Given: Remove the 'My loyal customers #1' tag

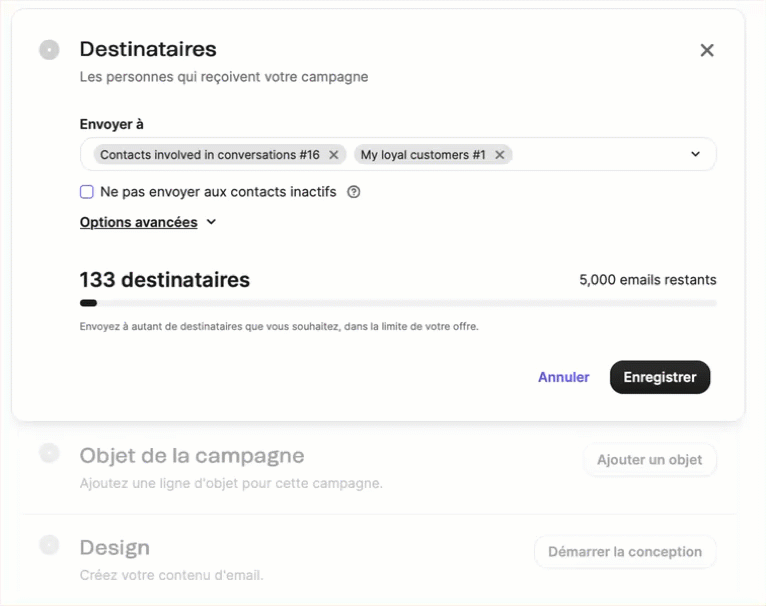Looking at the screenshot, I should [499, 155].
